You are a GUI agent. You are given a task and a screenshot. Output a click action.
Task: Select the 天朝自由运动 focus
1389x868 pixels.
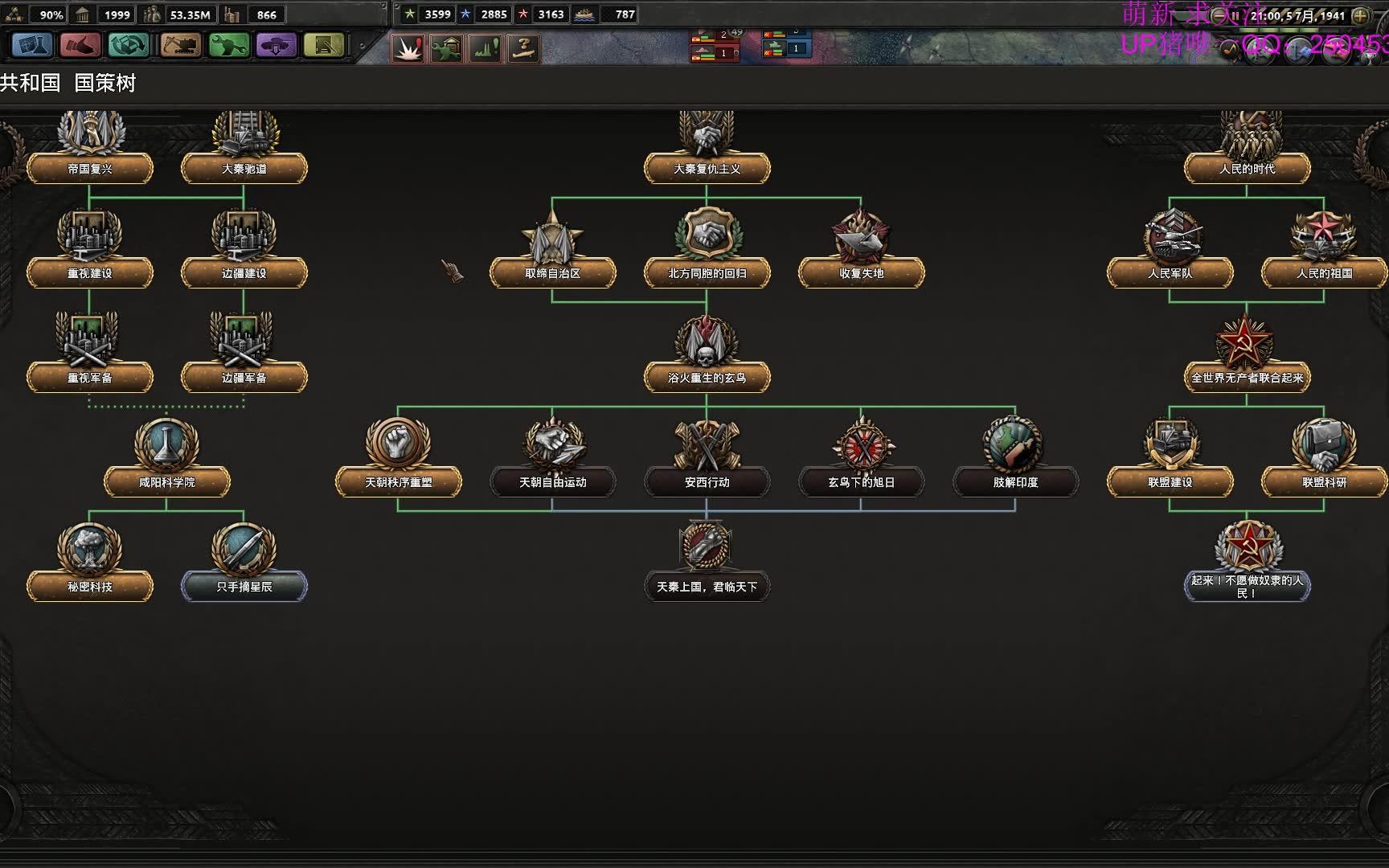553,481
